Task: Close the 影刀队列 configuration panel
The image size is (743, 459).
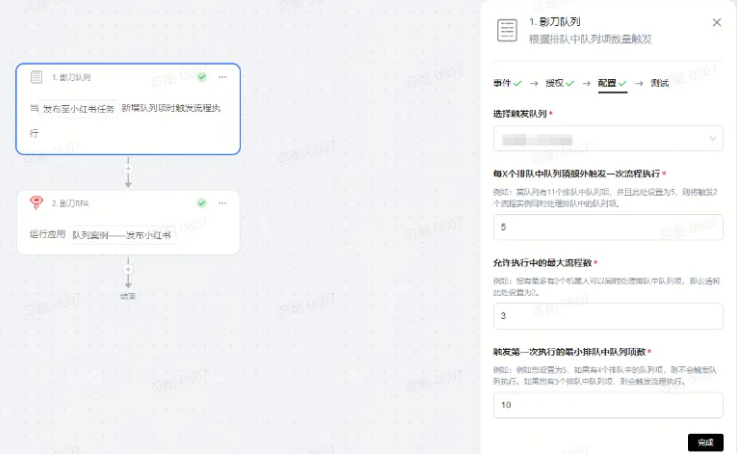Action: pos(716,22)
